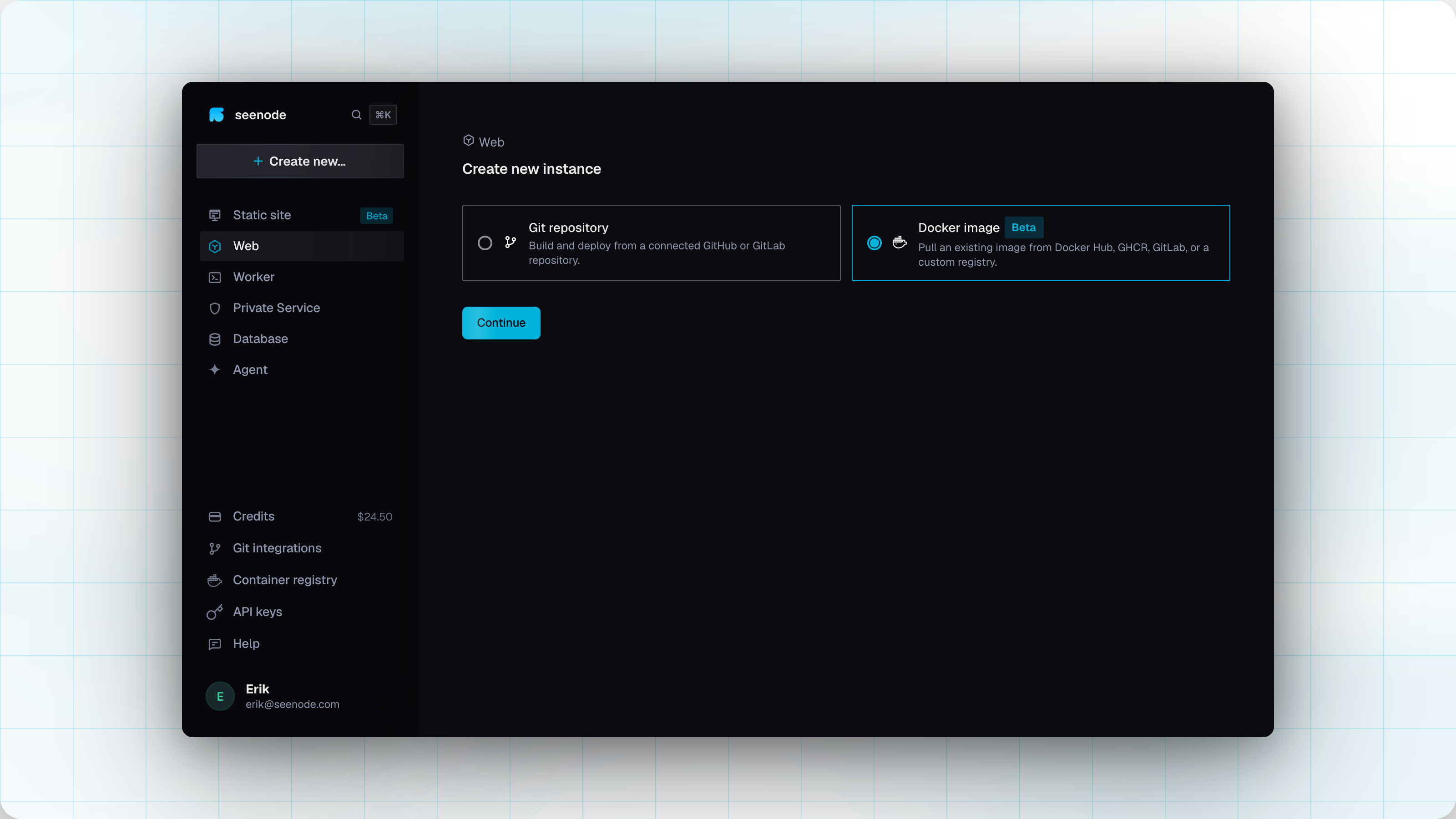Click the Beta badge on Docker image
This screenshot has width=1456, height=819.
1024,228
